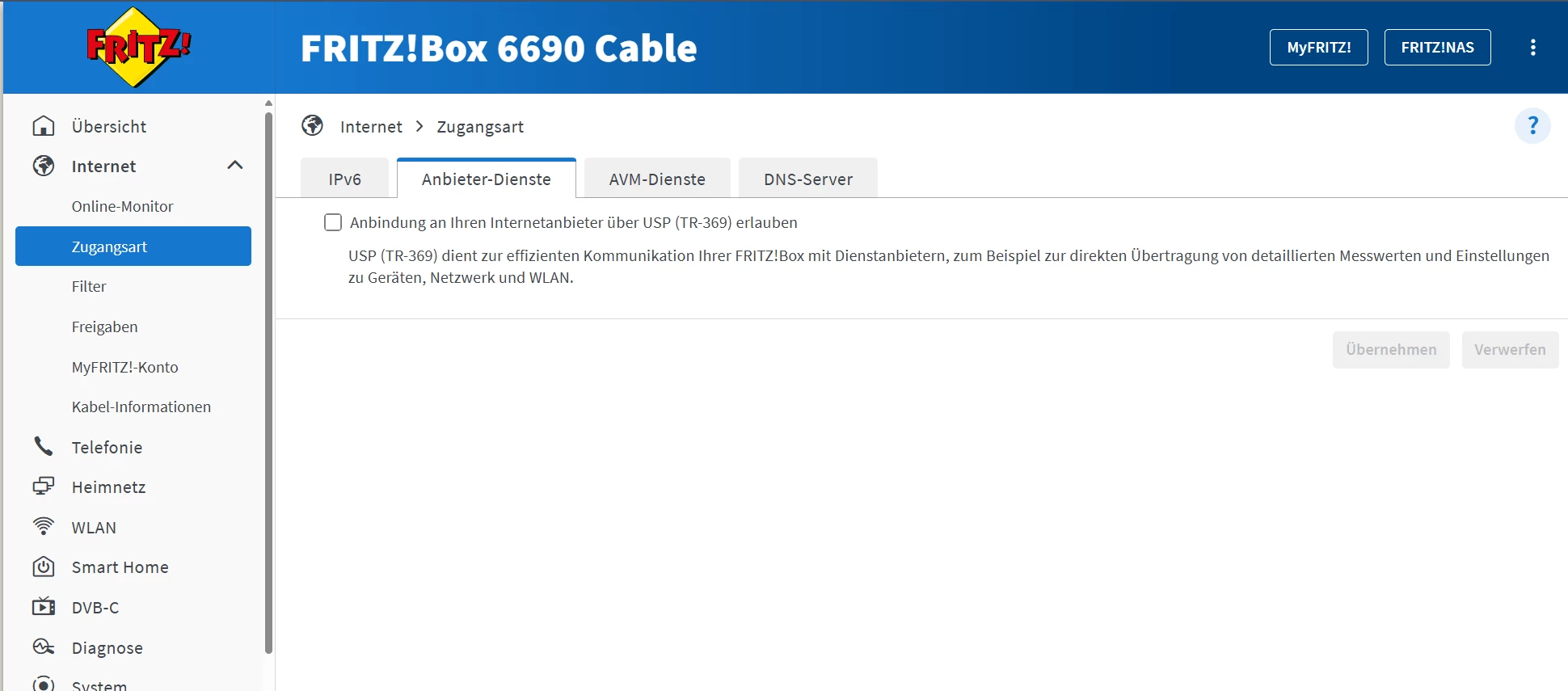The image size is (1568, 691).
Task: Enable USP (TR-369) provider connection checkbox
Action: (333, 222)
